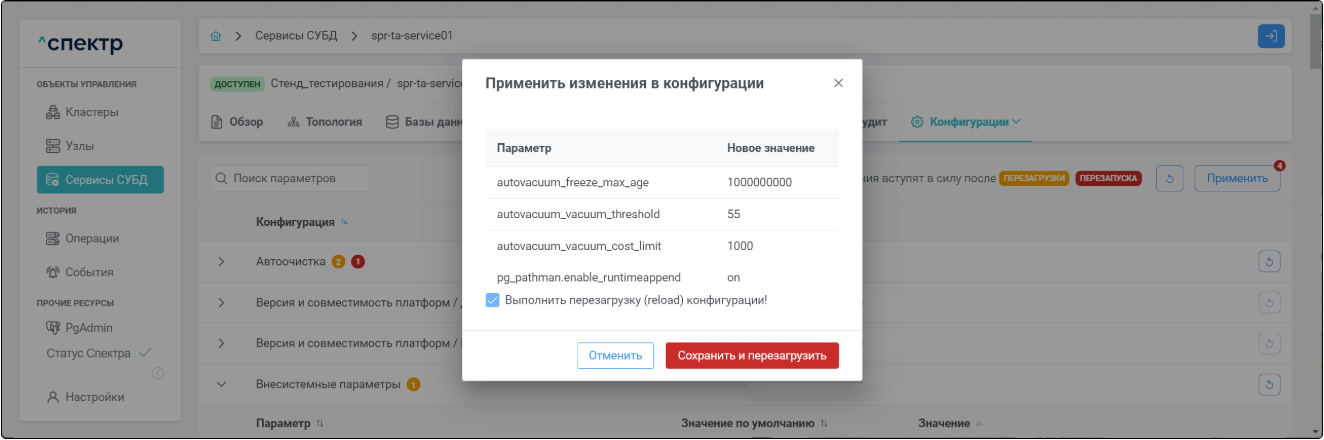Click the new value 1000 cell

(740, 245)
